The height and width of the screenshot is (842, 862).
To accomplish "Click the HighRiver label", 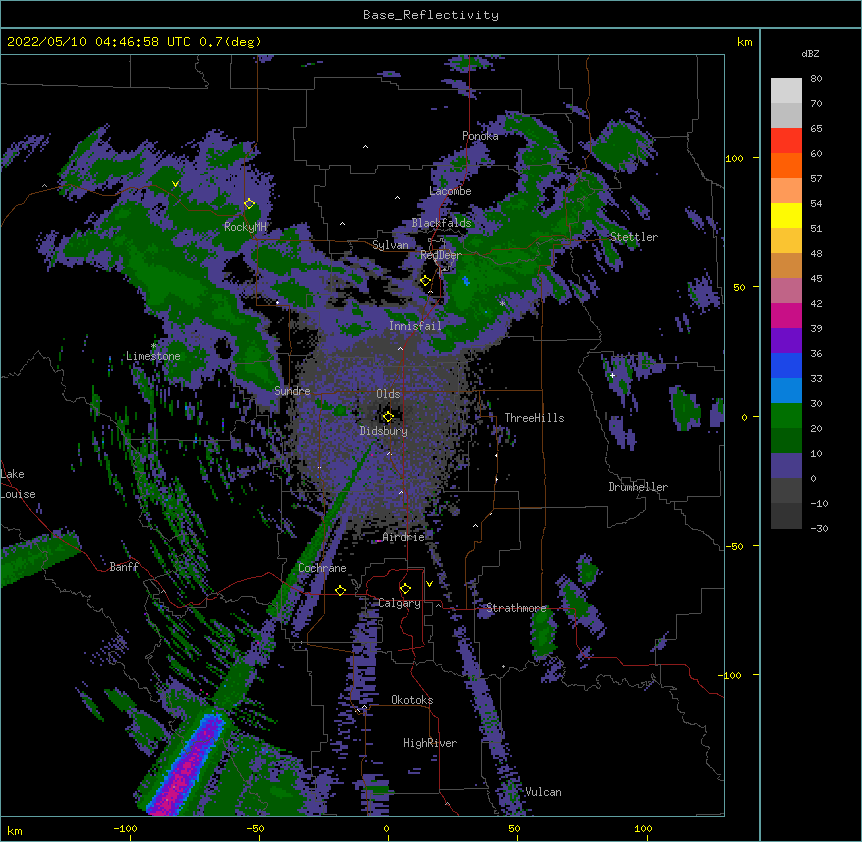I will click(430, 743).
